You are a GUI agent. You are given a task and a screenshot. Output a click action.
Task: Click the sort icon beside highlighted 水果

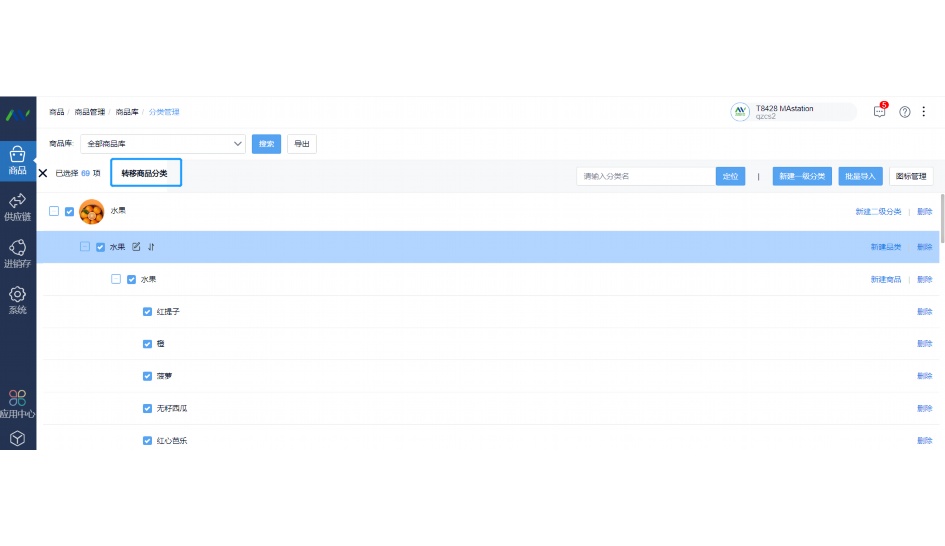151,247
